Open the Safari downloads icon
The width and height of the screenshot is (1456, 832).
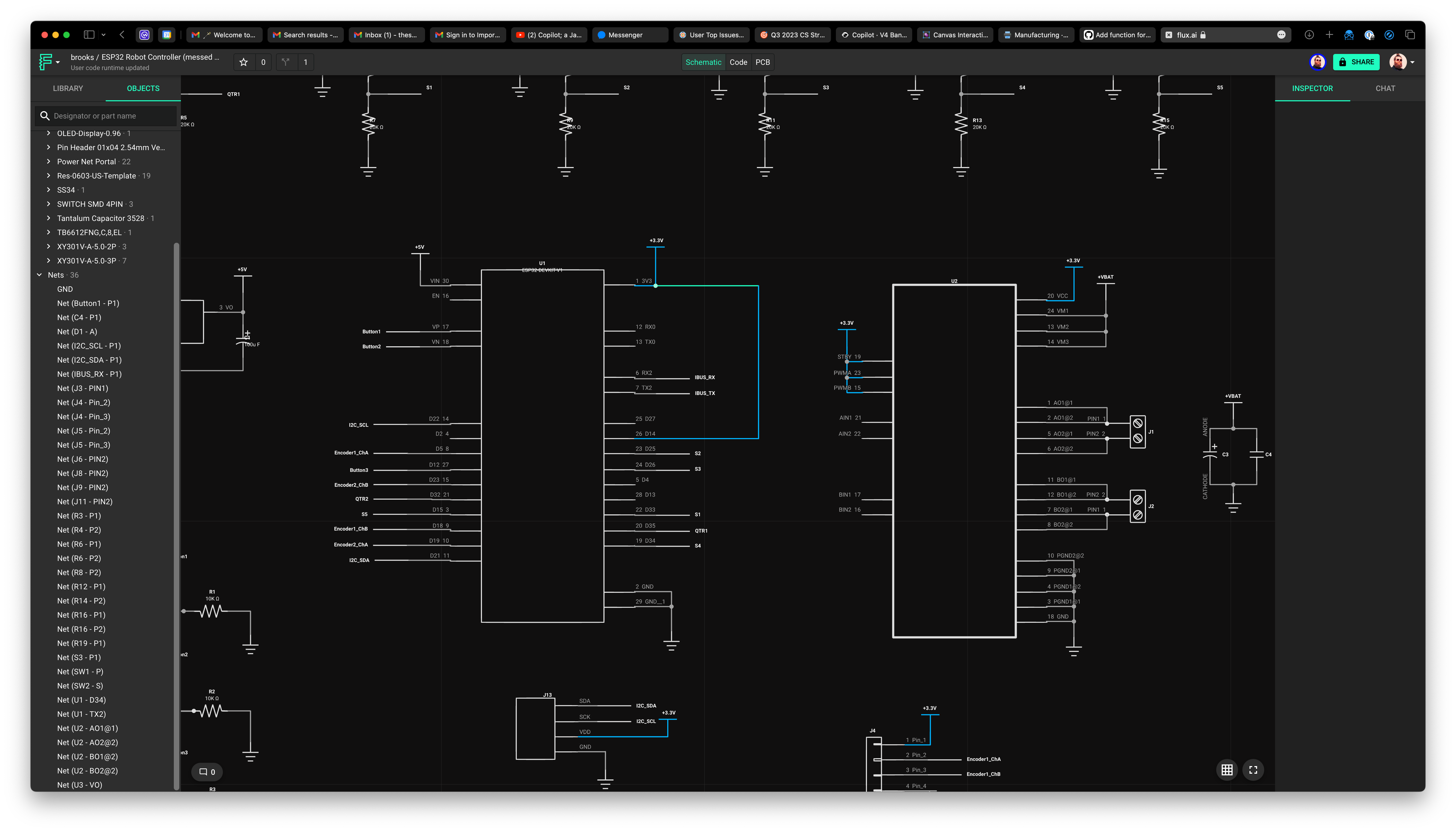[x=1309, y=35]
